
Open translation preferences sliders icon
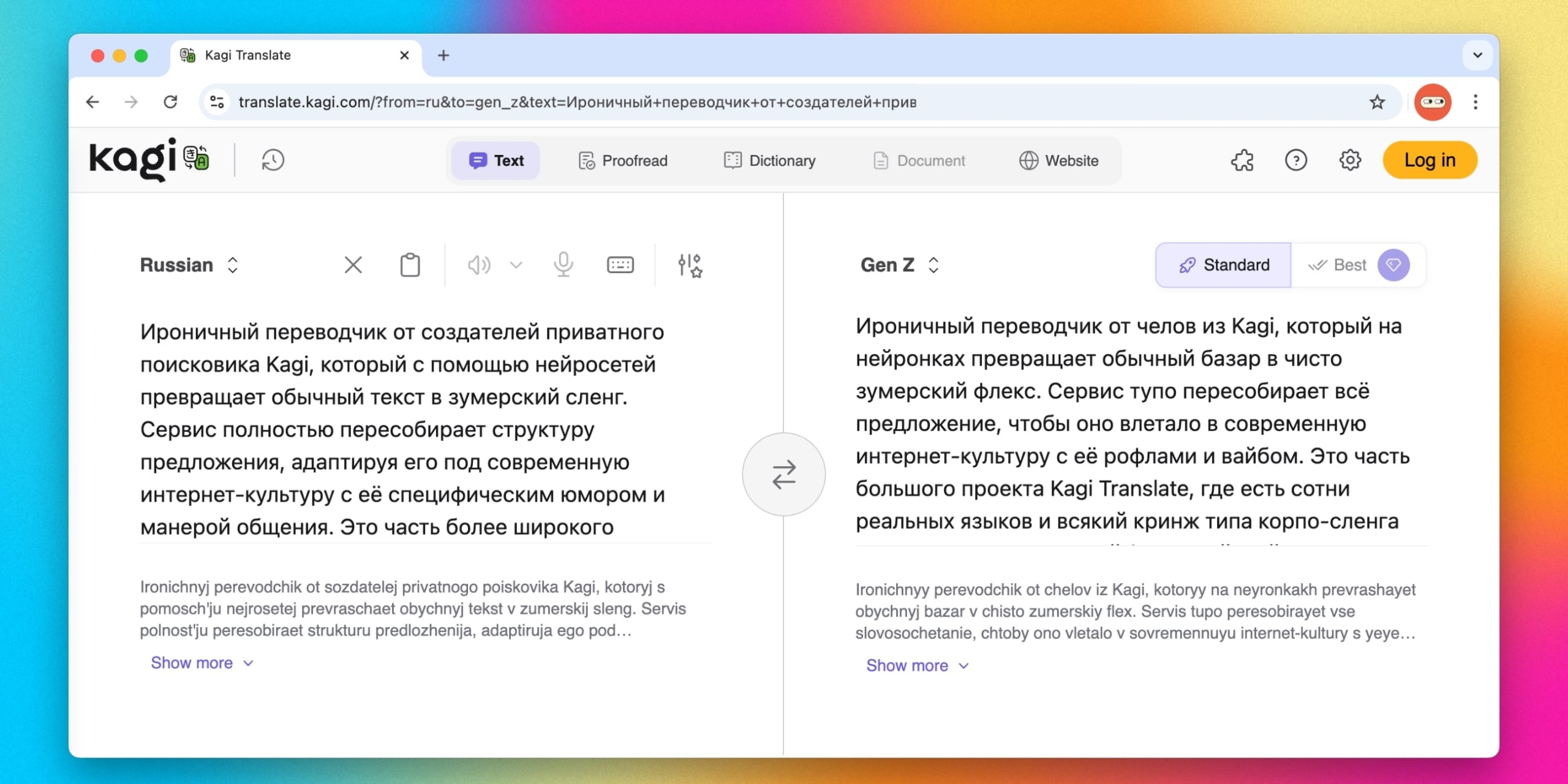click(690, 265)
